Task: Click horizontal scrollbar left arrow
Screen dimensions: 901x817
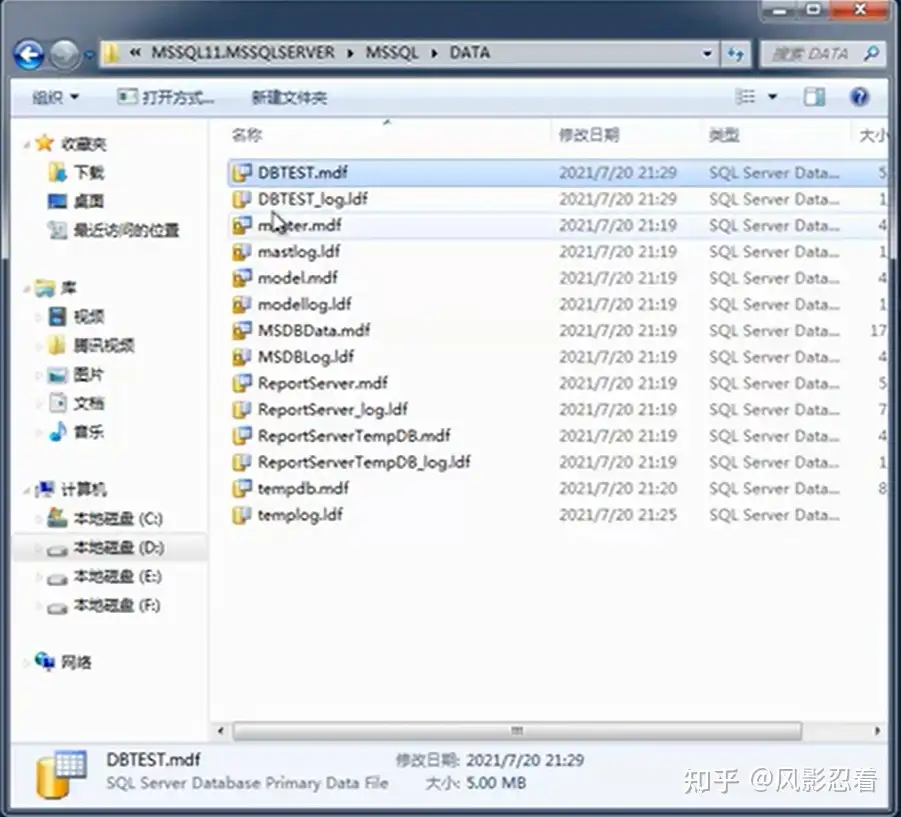Action: 221,731
